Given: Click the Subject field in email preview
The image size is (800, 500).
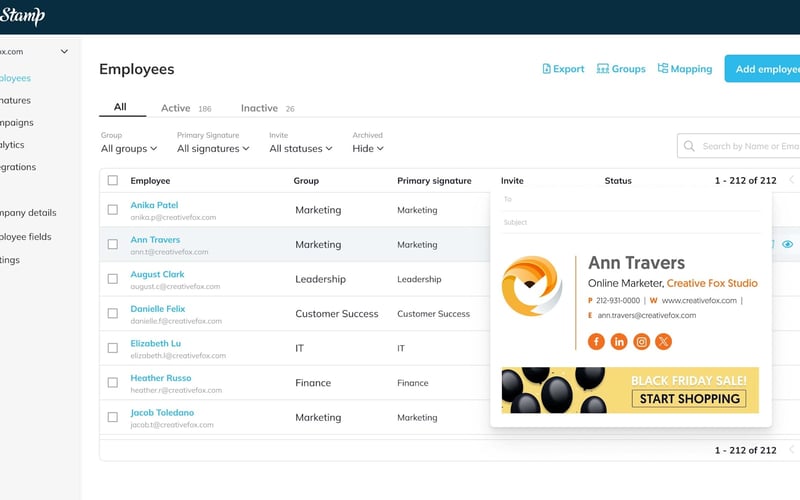Looking at the screenshot, I should coord(631,222).
